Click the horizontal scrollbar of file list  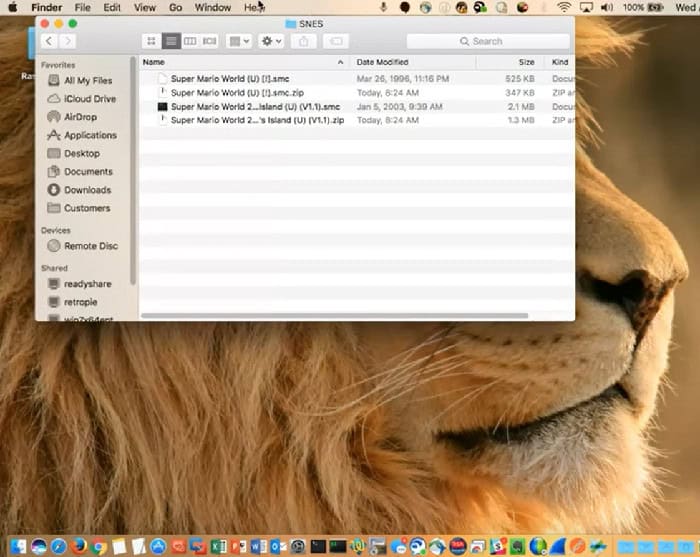click(334, 316)
